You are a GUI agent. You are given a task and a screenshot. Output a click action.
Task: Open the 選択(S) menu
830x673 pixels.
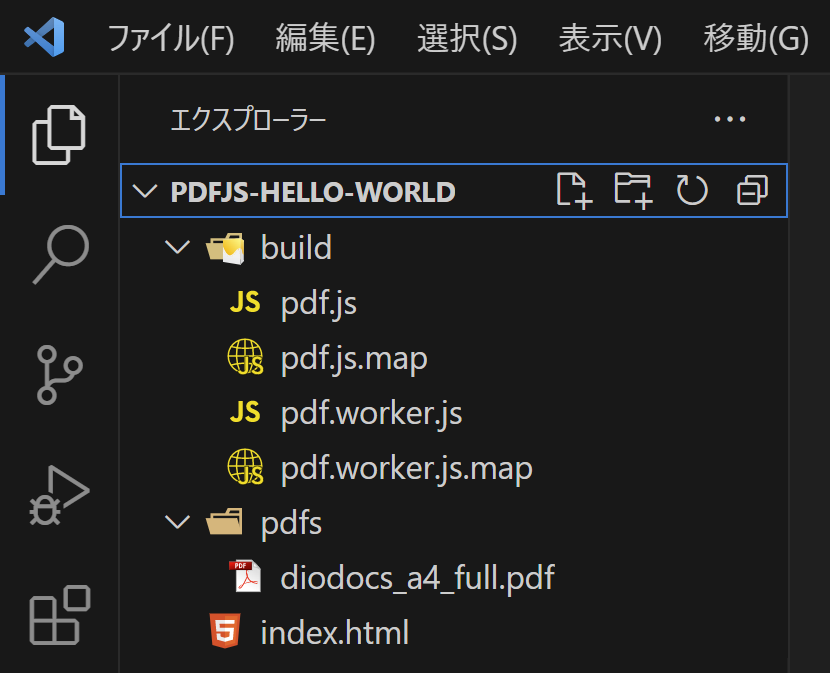click(x=467, y=38)
